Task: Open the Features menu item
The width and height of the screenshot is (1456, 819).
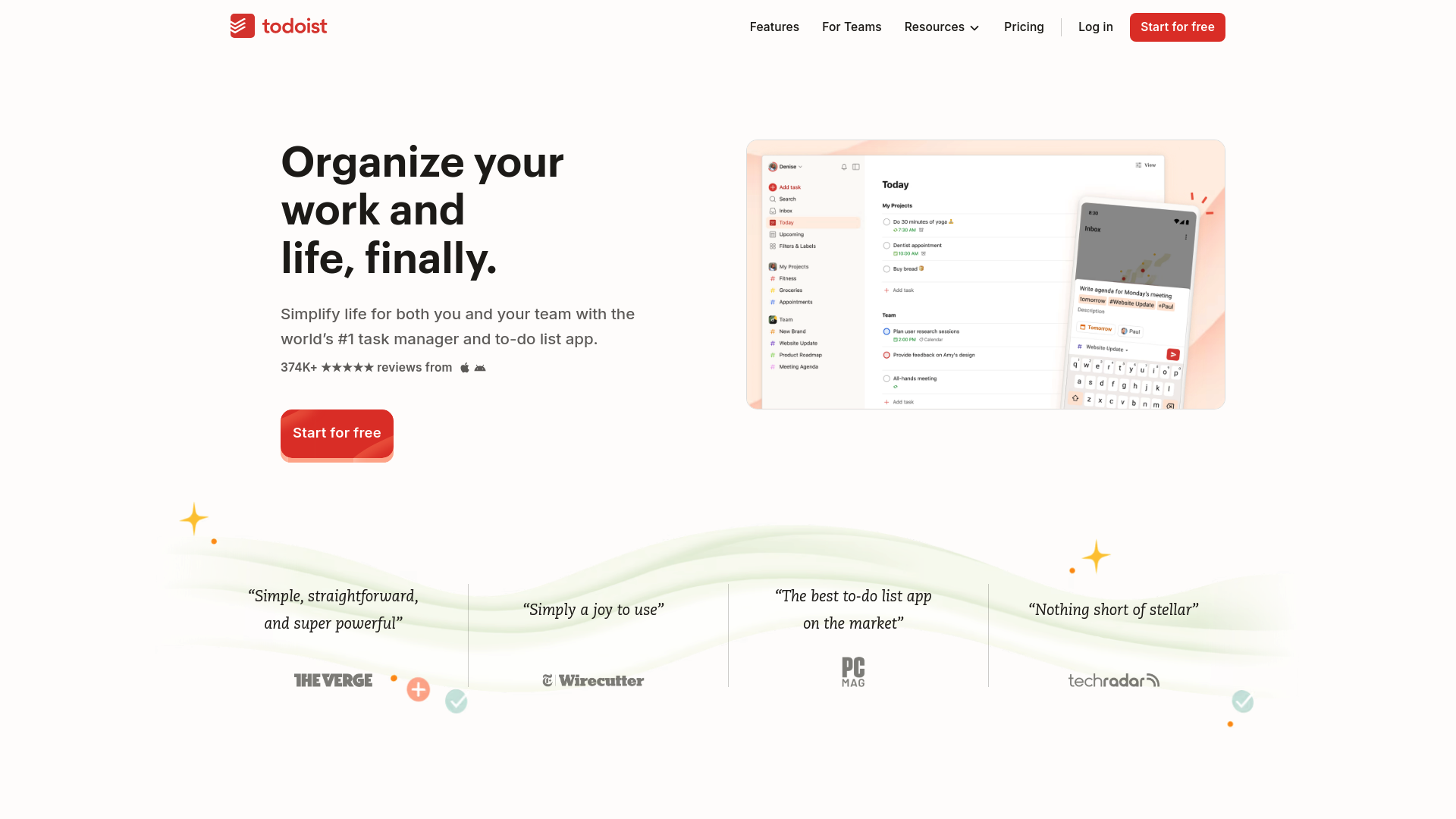Action: [775, 27]
